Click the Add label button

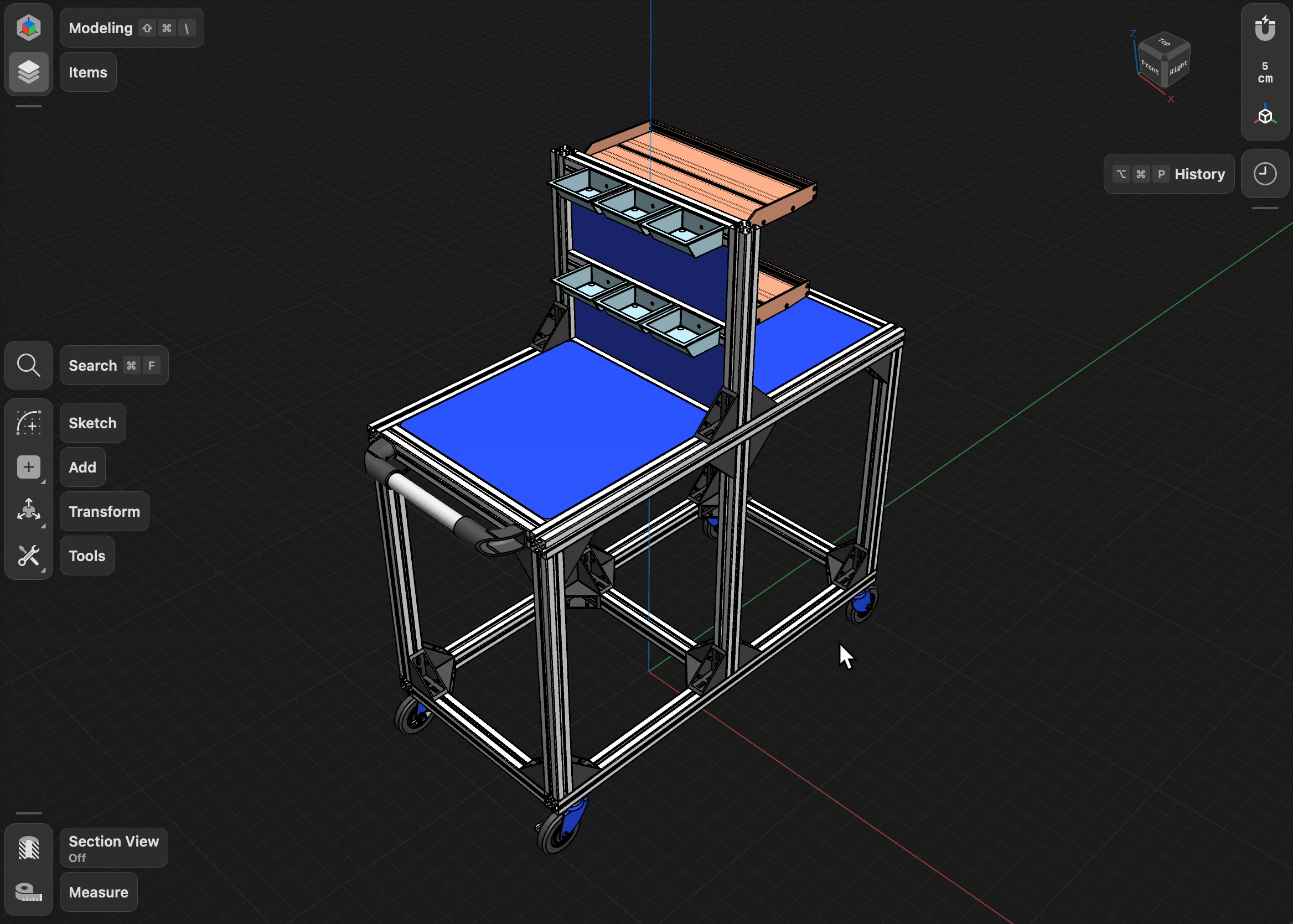coord(82,467)
